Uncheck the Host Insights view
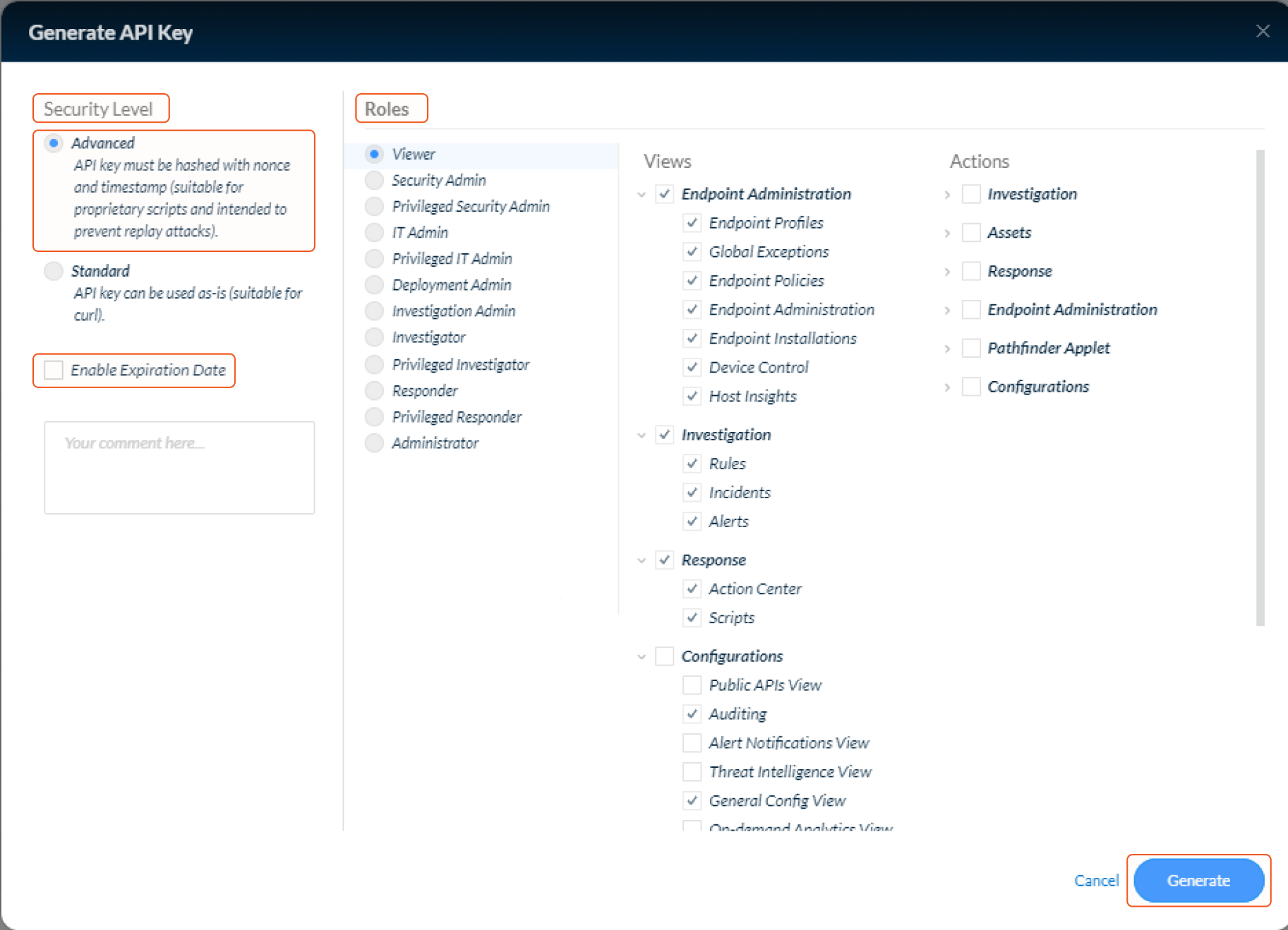1288x930 pixels. click(692, 396)
